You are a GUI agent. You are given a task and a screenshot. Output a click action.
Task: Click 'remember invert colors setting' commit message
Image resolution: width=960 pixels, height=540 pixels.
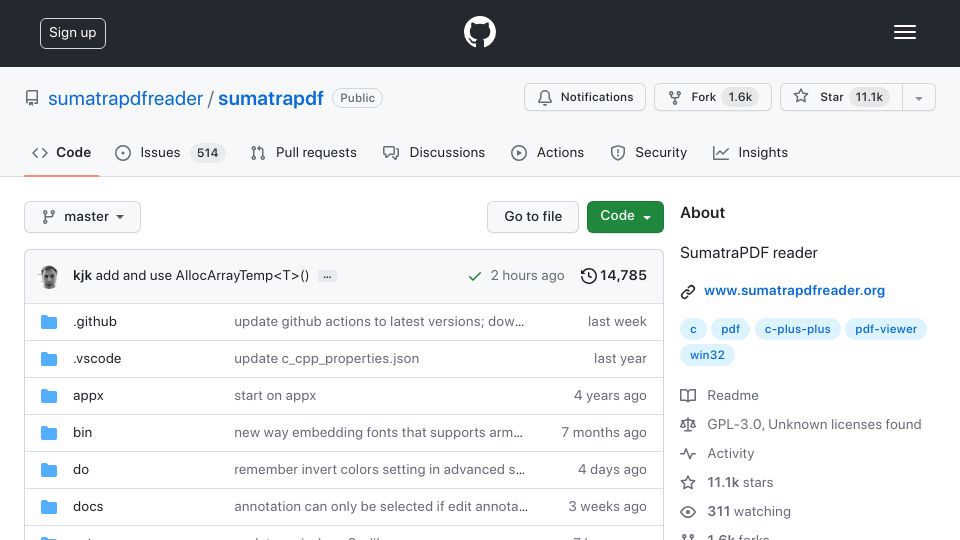[x=380, y=470]
